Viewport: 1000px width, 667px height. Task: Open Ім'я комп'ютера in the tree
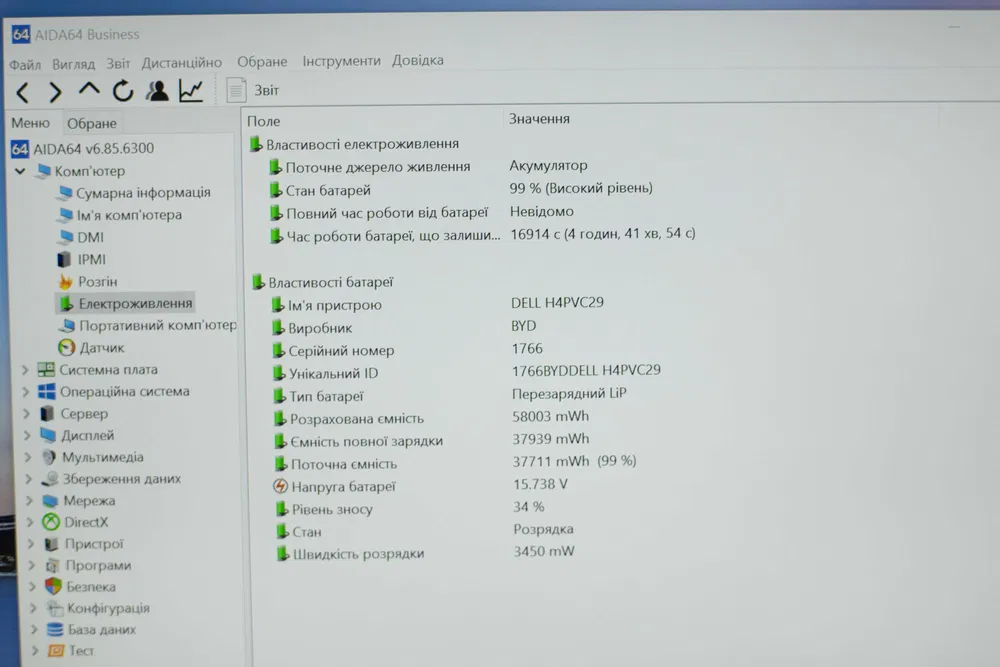119,215
